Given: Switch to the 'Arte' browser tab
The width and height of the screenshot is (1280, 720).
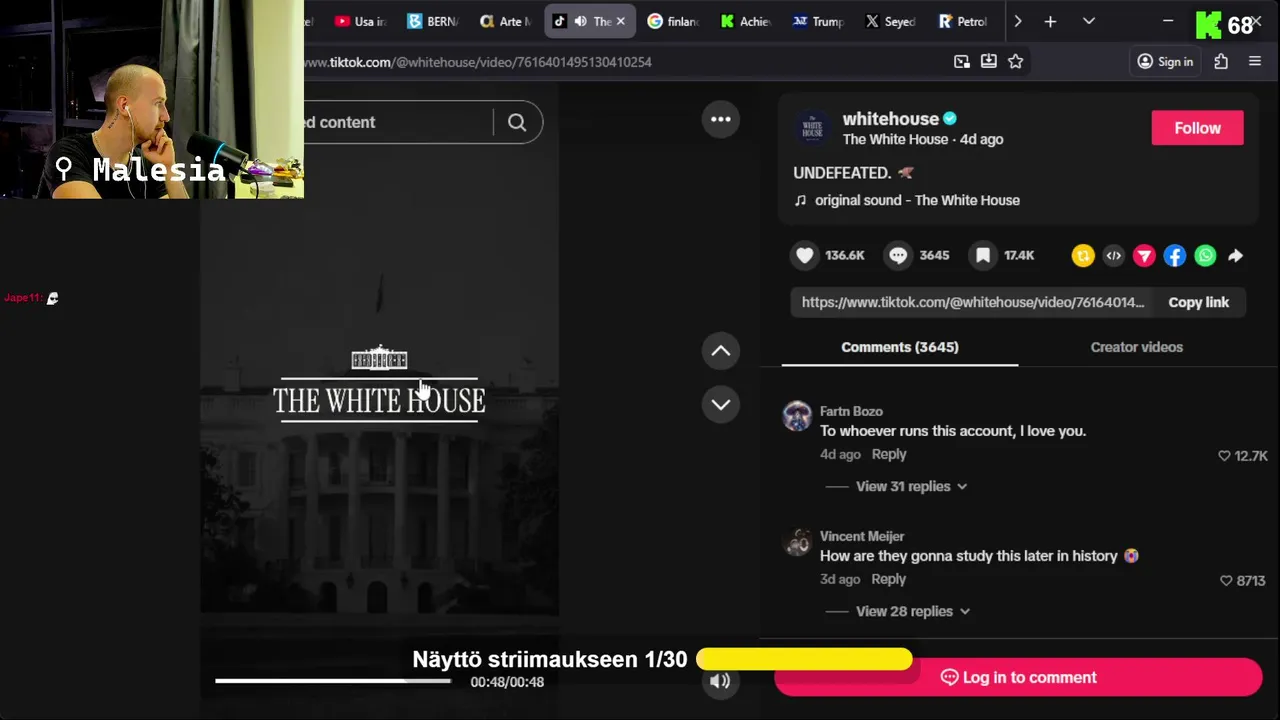Looking at the screenshot, I should tap(506, 21).
